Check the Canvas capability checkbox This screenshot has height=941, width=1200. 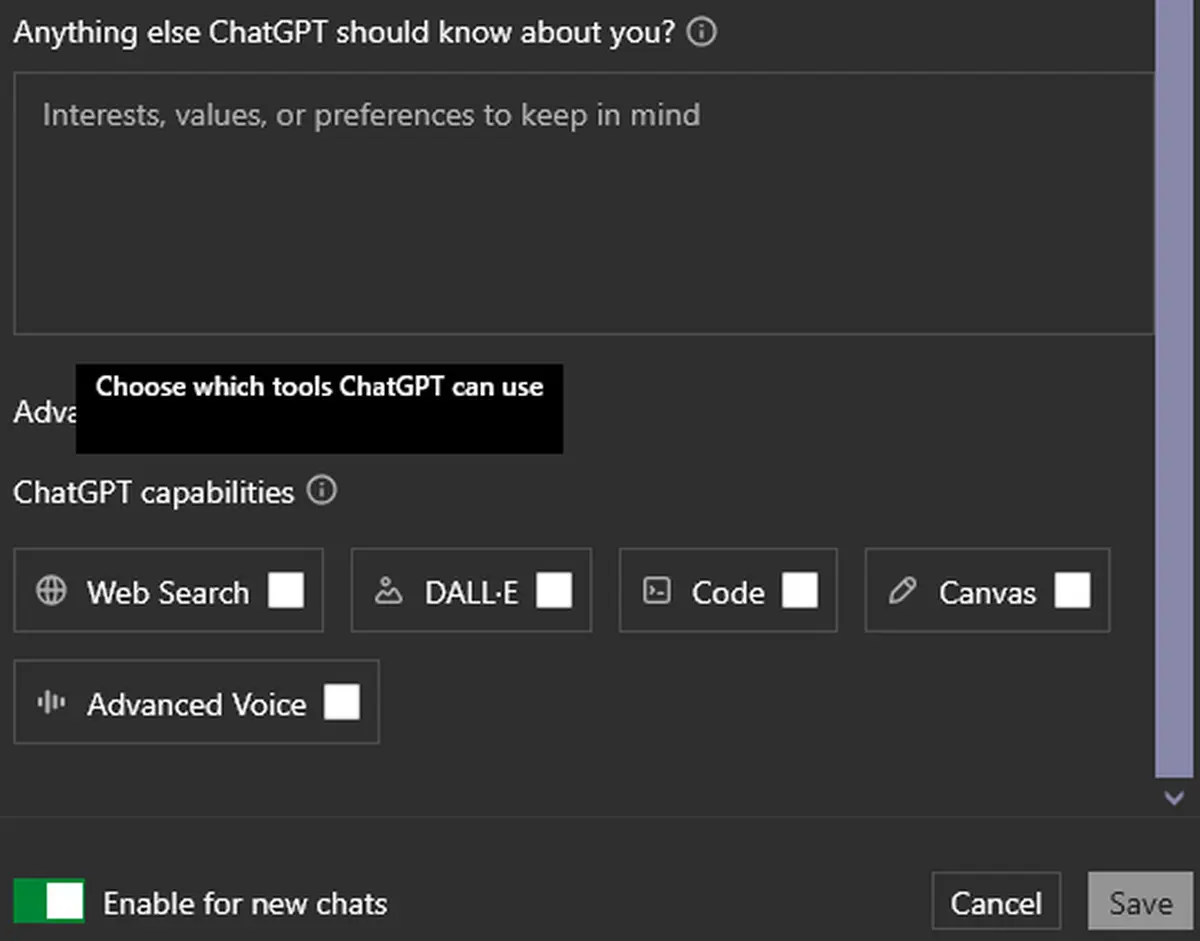[x=1074, y=592]
